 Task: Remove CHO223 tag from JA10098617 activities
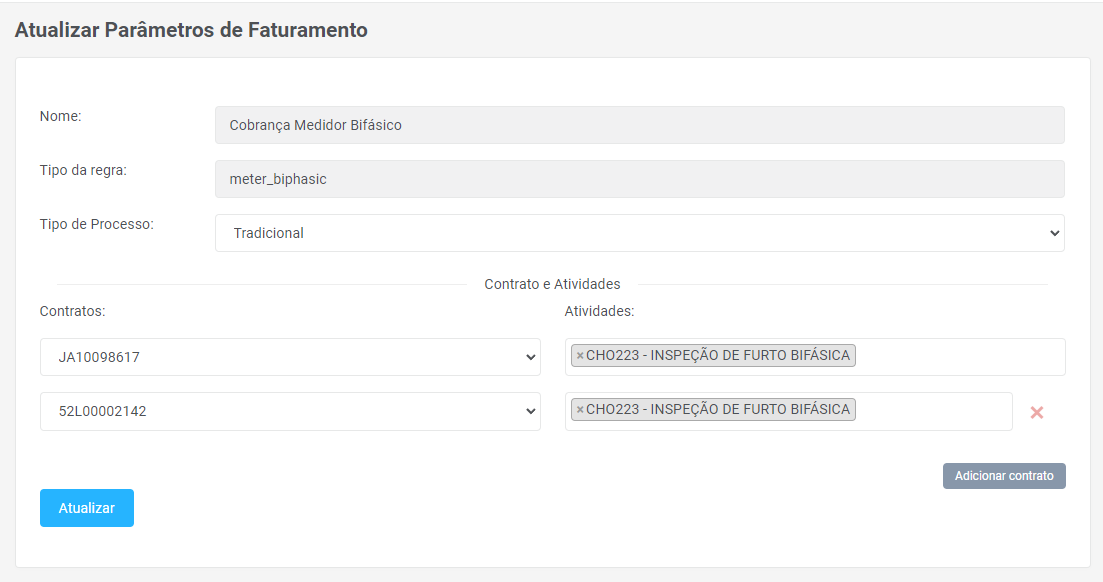click(580, 356)
